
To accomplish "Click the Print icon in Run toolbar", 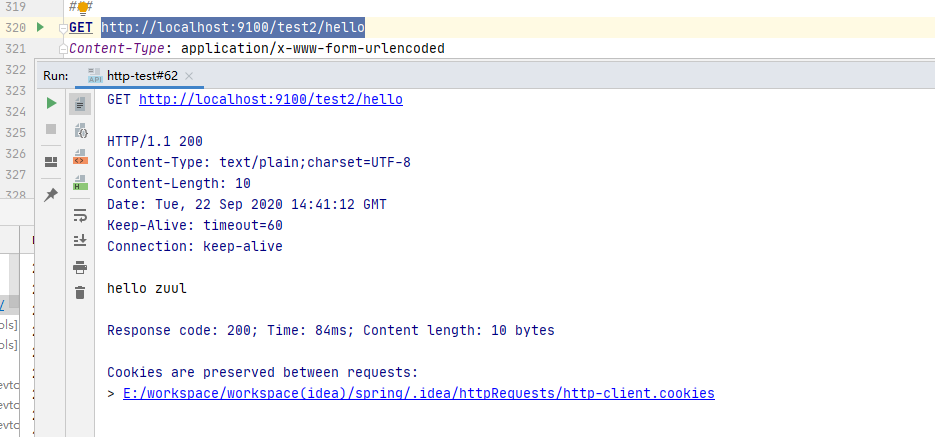I will click(x=80, y=267).
